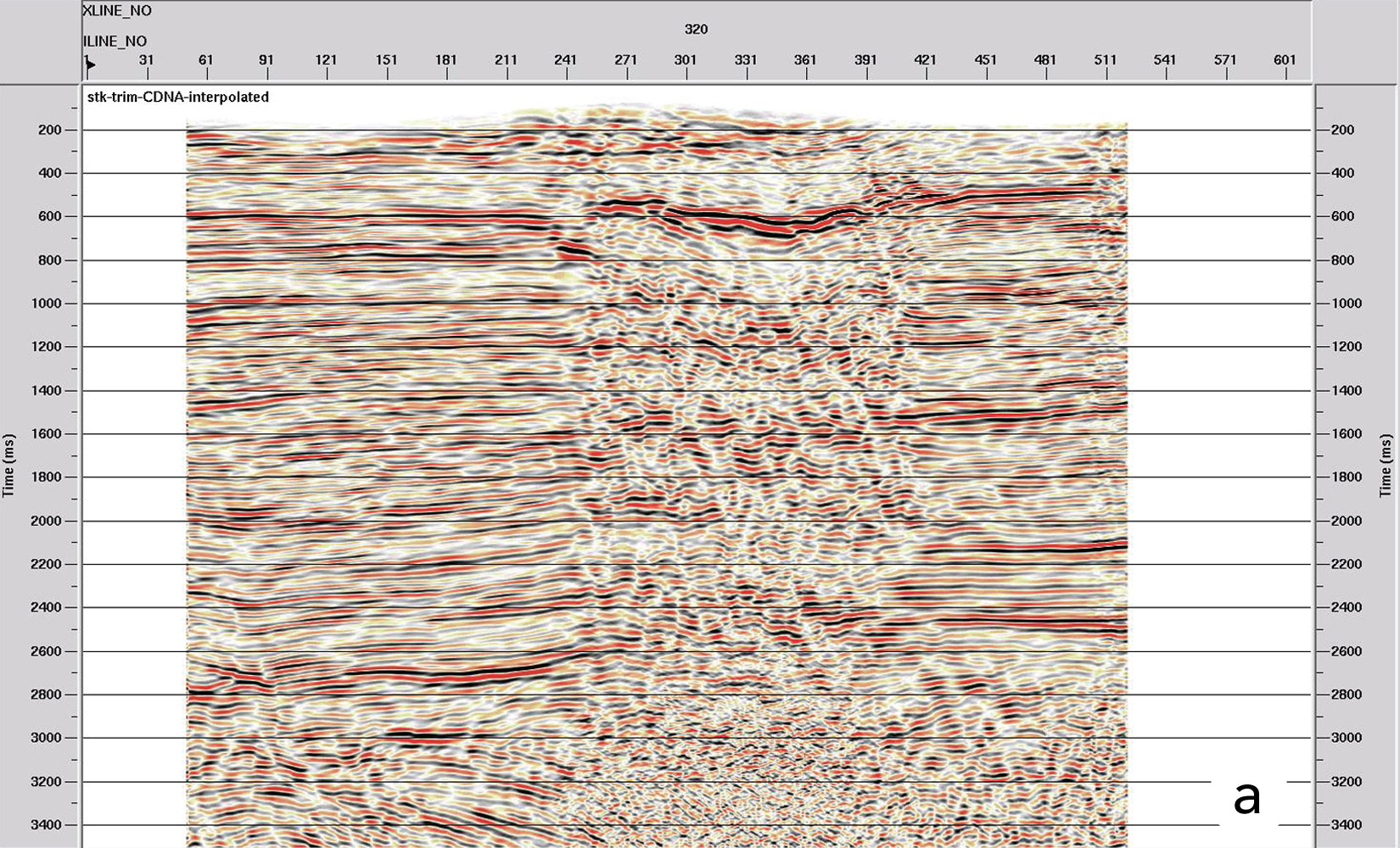Click inline tick label 601

pos(1285,59)
